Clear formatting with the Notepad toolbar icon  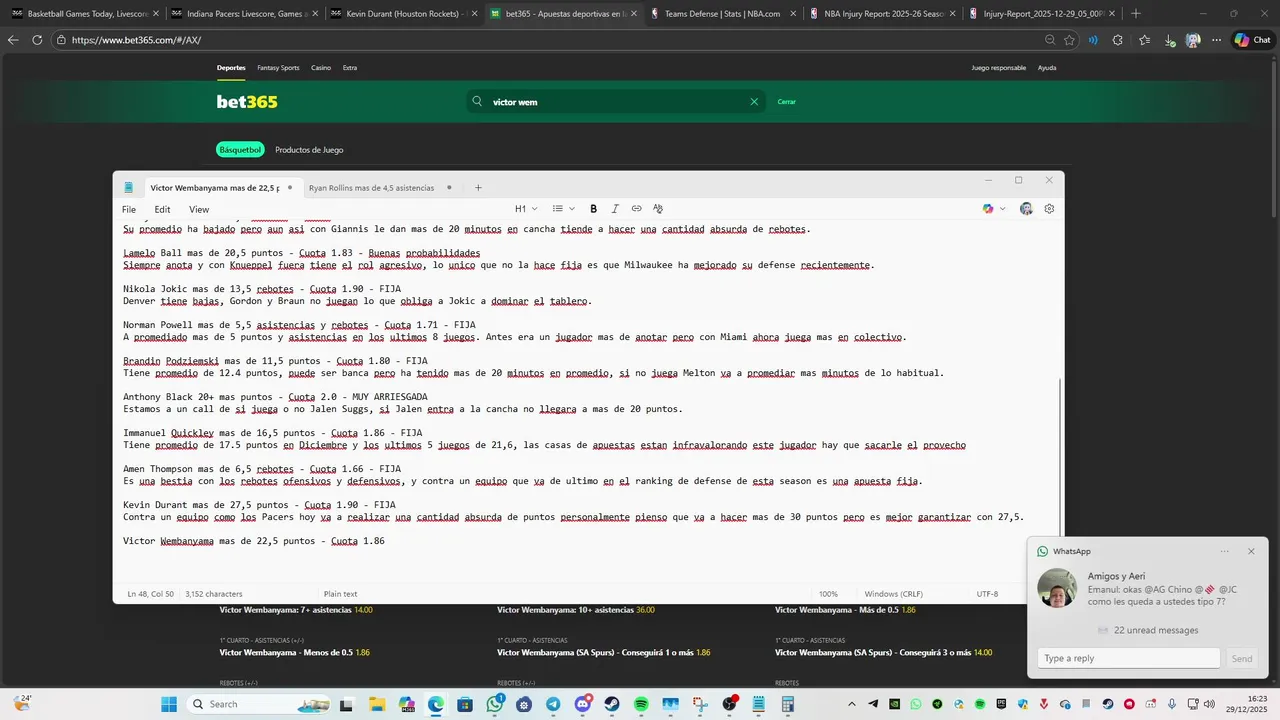[x=658, y=209]
